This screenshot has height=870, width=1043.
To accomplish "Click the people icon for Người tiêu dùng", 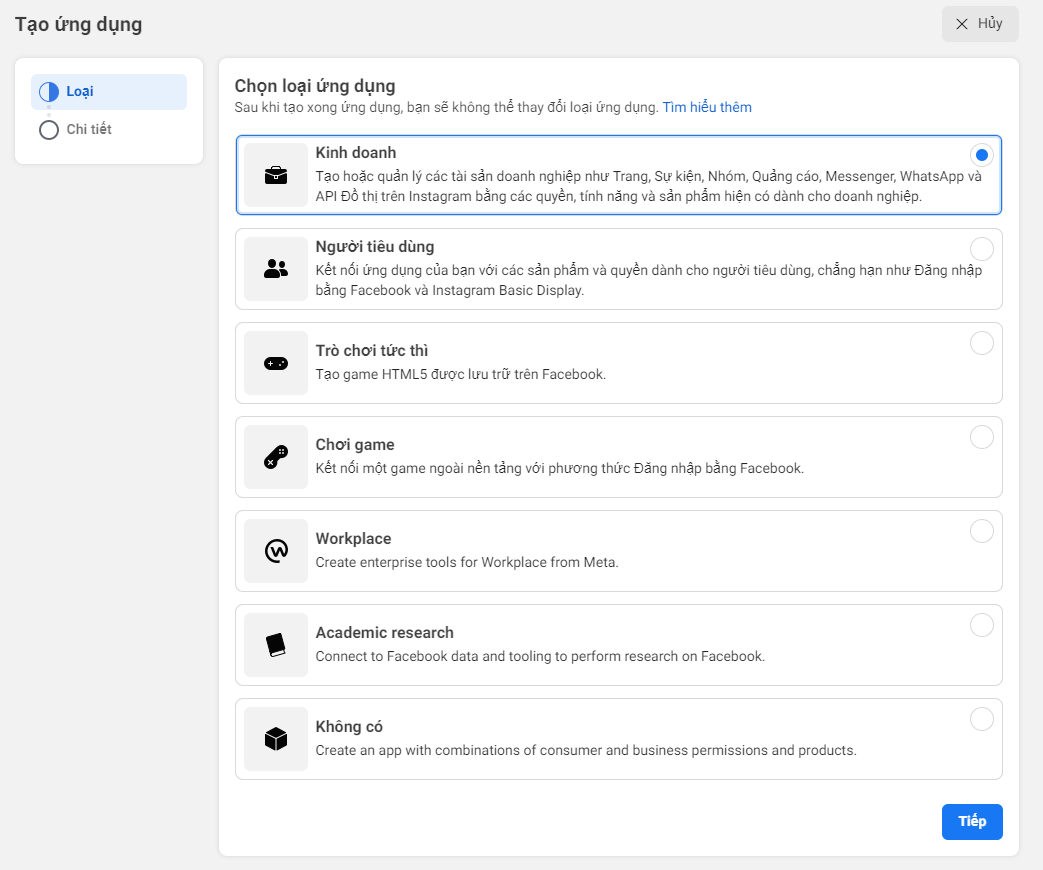I will pyautogui.click(x=276, y=269).
